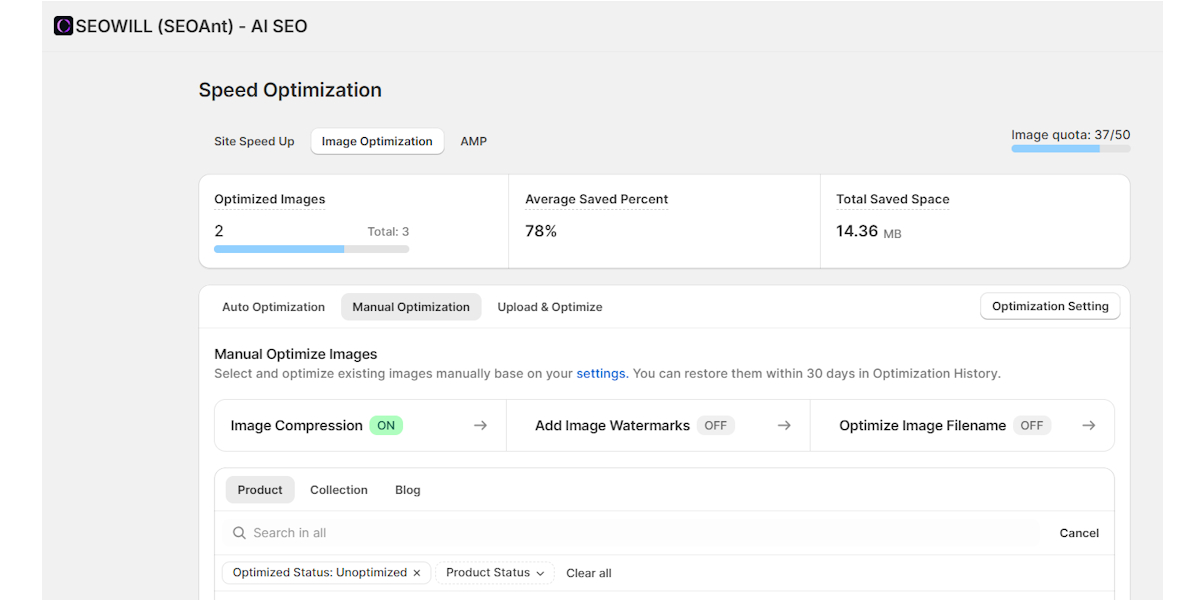The height and width of the screenshot is (600, 1200).
Task: Toggle the Image Compression ON badge
Action: click(386, 426)
